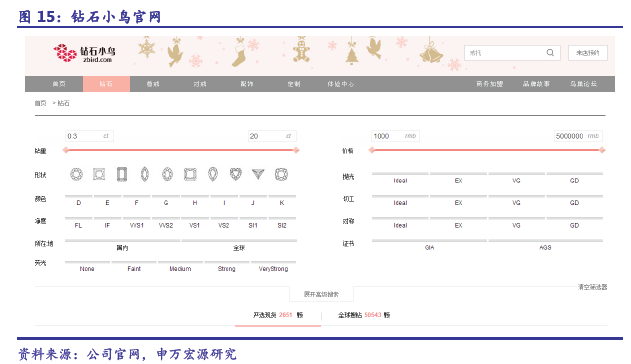Switch to the 全球美钻 50543 tab
The image size is (631, 364).
click(x=364, y=315)
